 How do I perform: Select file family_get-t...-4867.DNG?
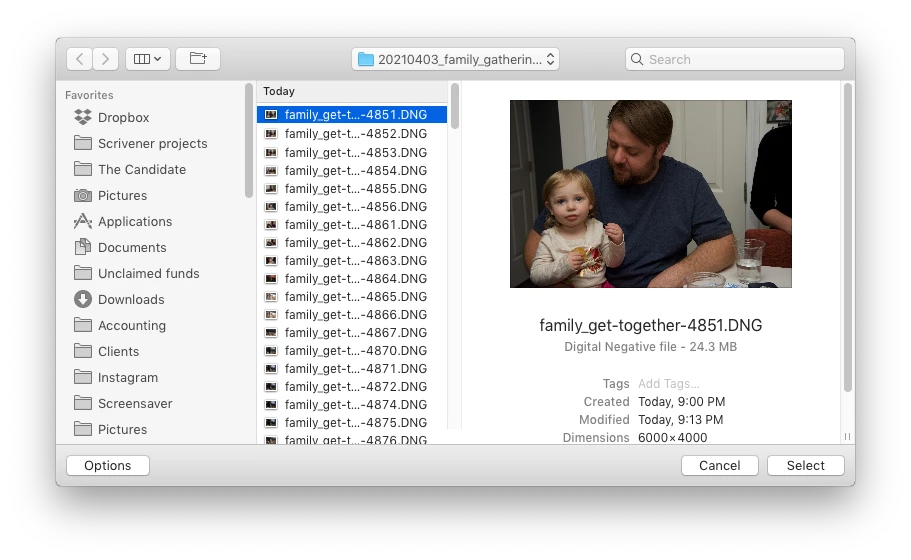coord(352,333)
